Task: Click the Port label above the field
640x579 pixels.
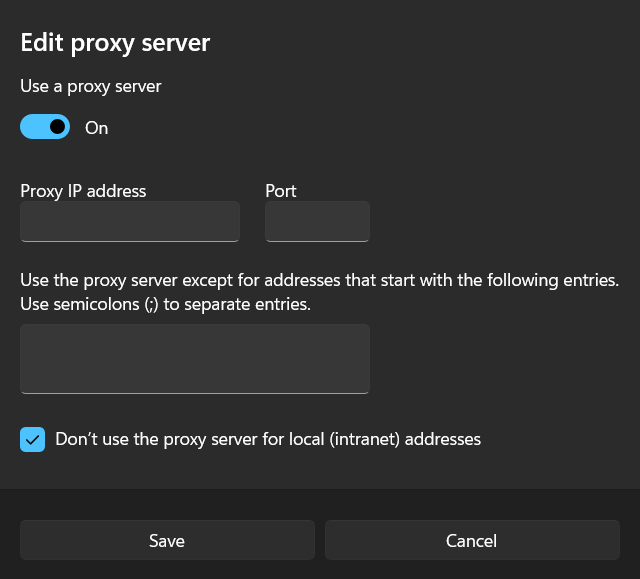Action: tap(281, 191)
